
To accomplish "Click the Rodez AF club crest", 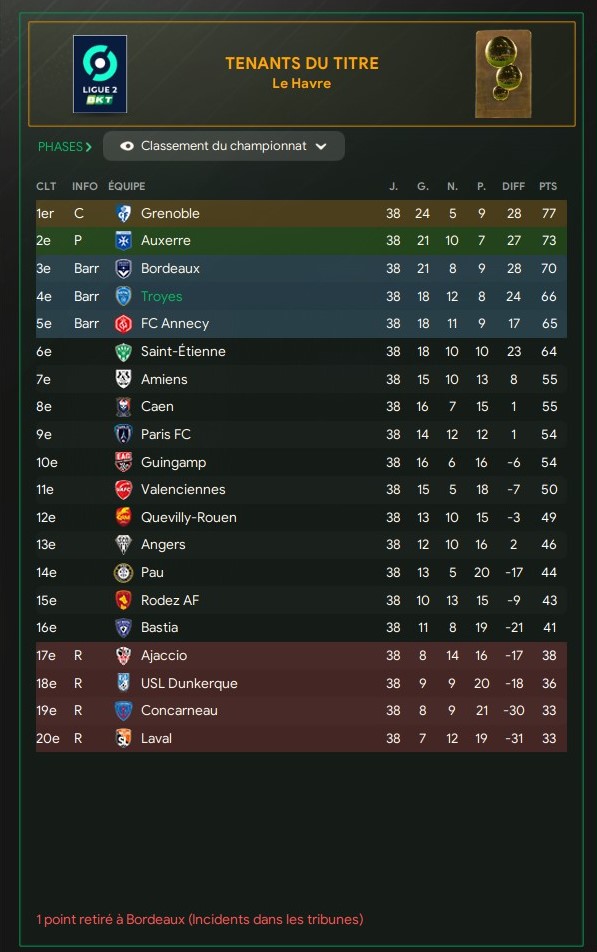I will point(123,600).
